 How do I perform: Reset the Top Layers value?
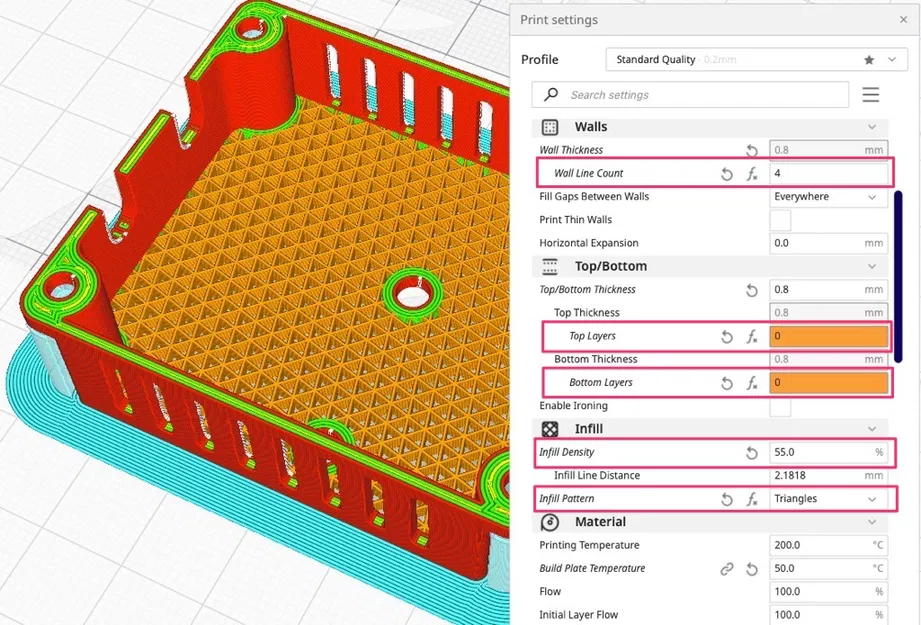[x=727, y=337]
